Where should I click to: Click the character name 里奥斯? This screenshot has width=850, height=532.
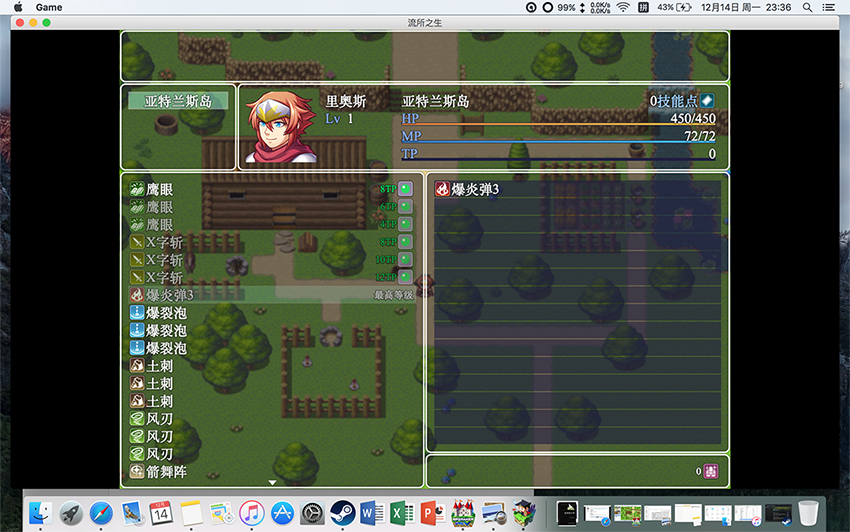(346, 101)
